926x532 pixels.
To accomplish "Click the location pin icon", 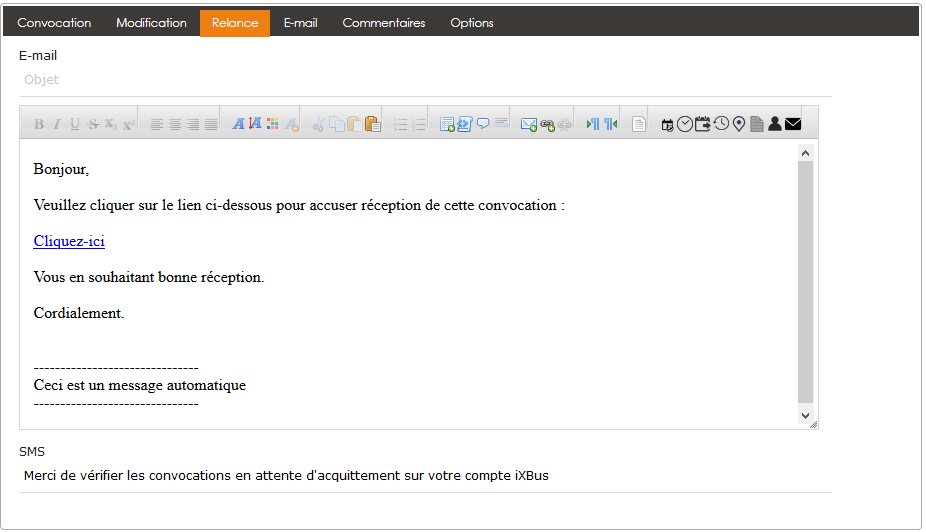I will [739, 124].
